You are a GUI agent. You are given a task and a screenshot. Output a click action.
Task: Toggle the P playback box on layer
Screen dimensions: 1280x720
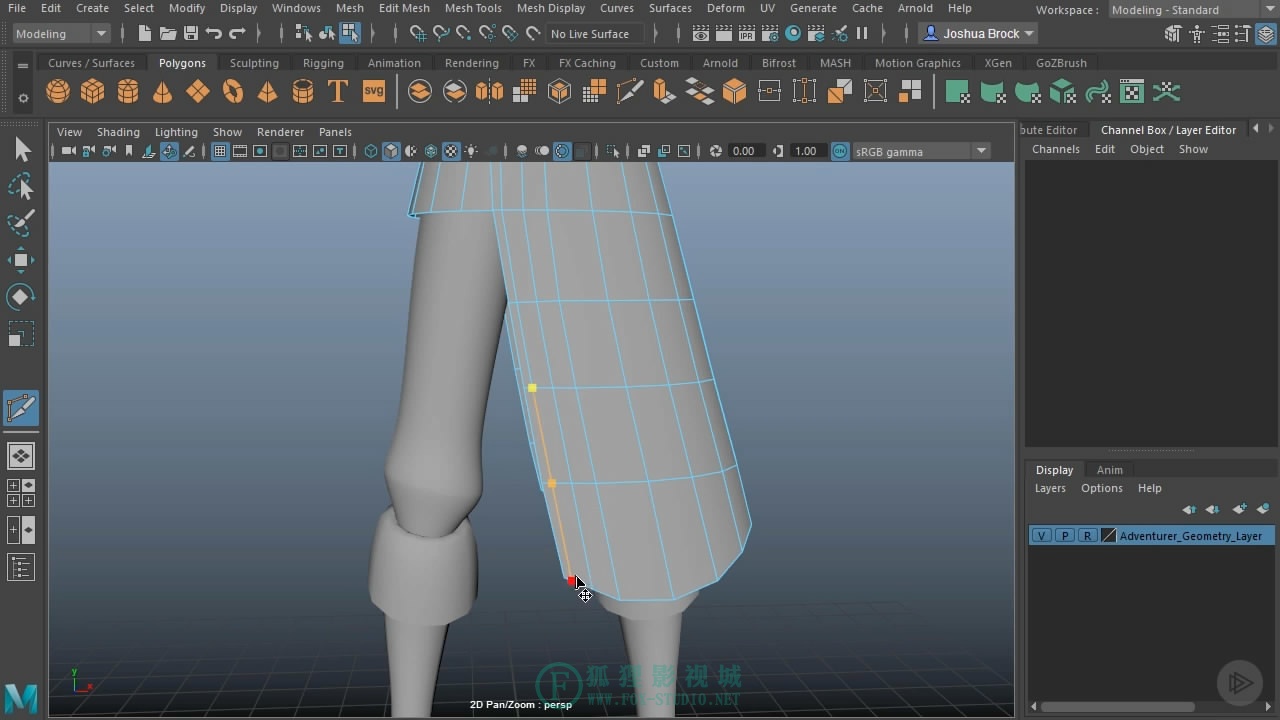pyautogui.click(x=1064, y=536)
